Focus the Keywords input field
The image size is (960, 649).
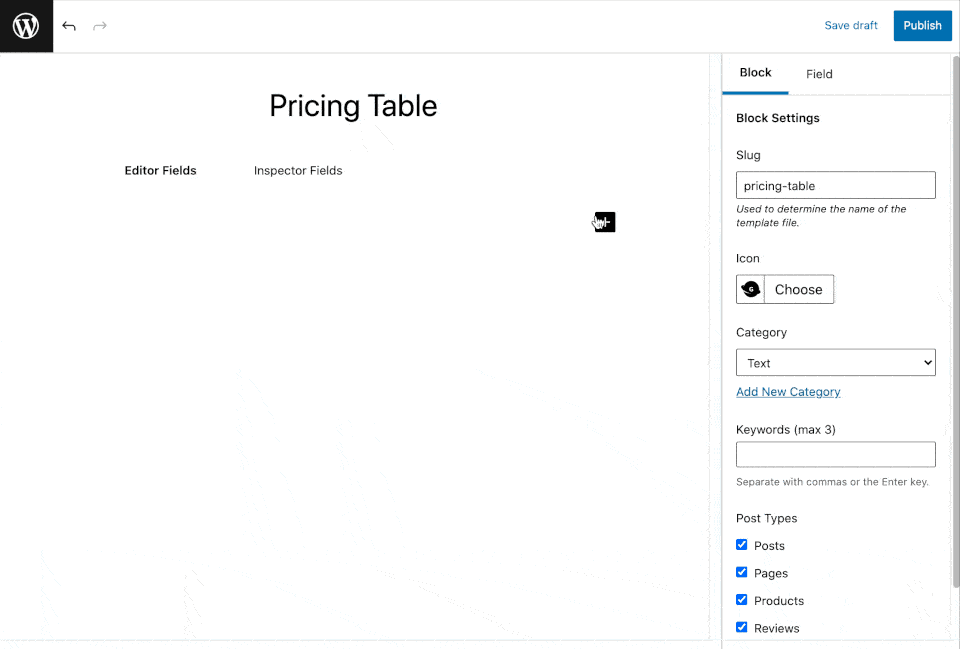pos(835,454)
